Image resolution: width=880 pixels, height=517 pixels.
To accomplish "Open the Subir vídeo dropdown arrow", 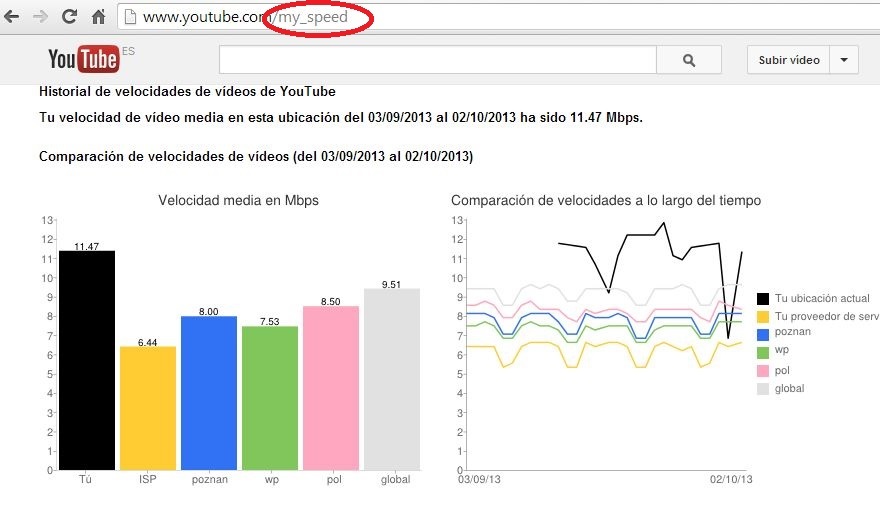I will point(844,60).
